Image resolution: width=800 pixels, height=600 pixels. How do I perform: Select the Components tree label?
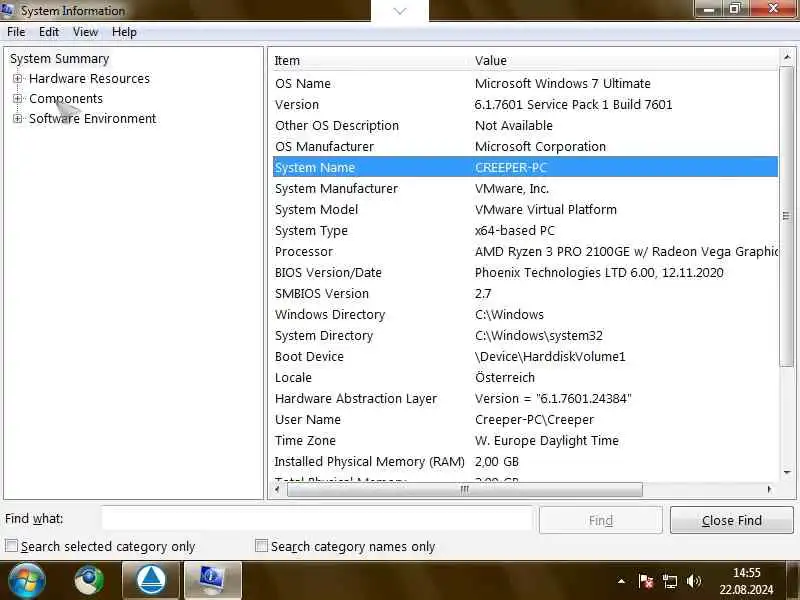point(66,98)
